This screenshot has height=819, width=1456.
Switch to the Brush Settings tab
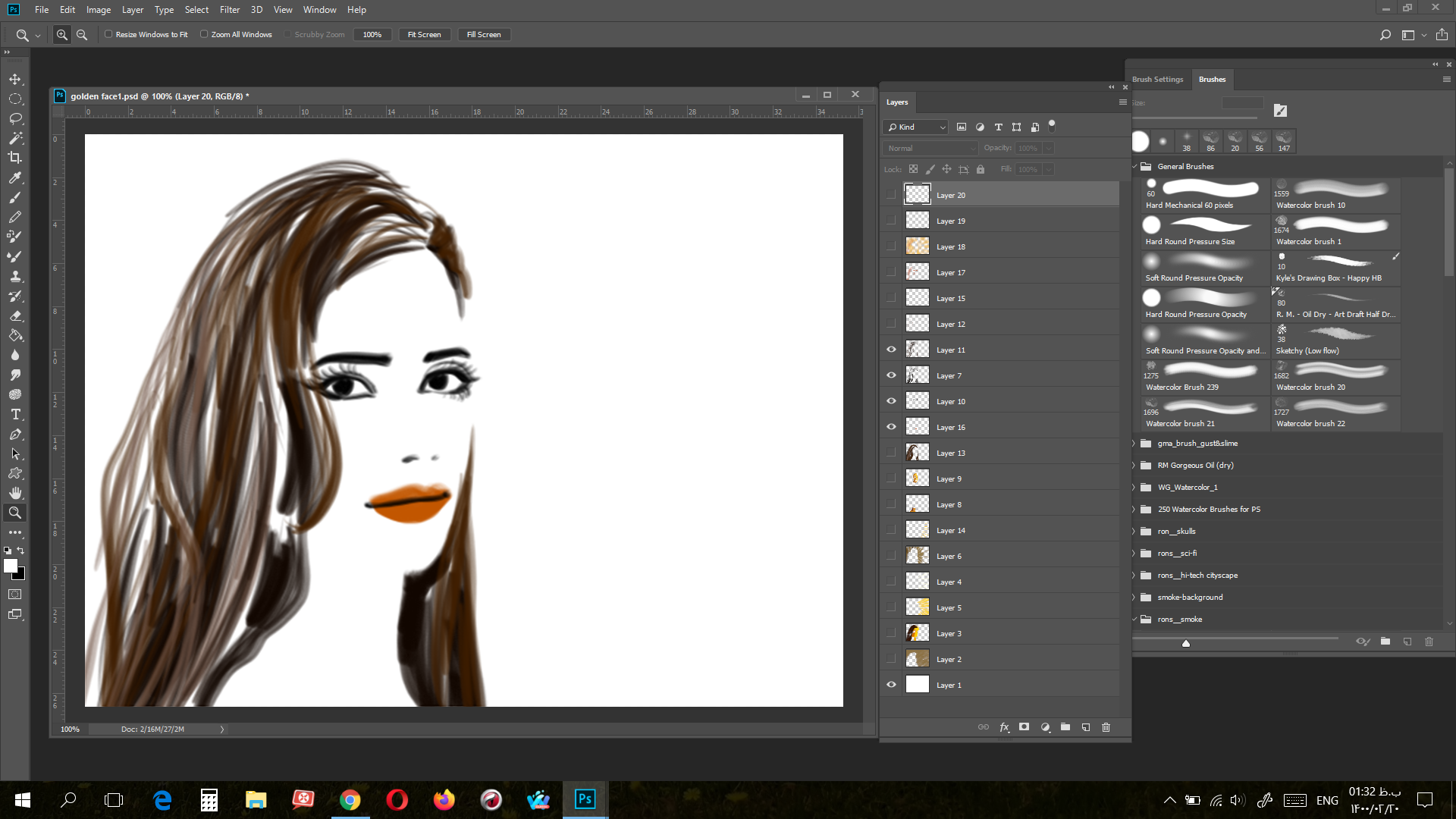(1157, 80)
